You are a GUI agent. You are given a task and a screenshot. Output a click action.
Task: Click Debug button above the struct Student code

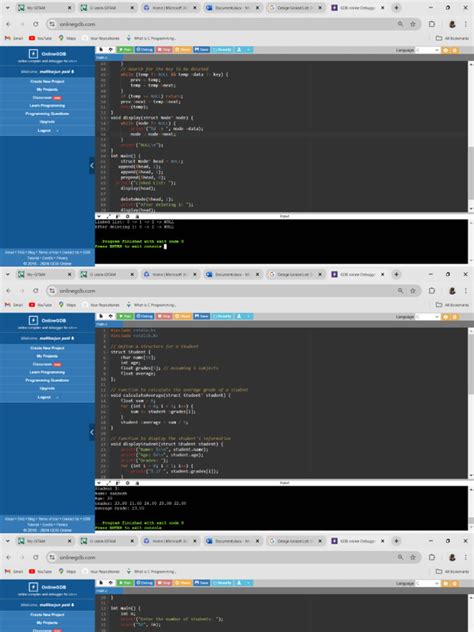(x=144, y=316)
